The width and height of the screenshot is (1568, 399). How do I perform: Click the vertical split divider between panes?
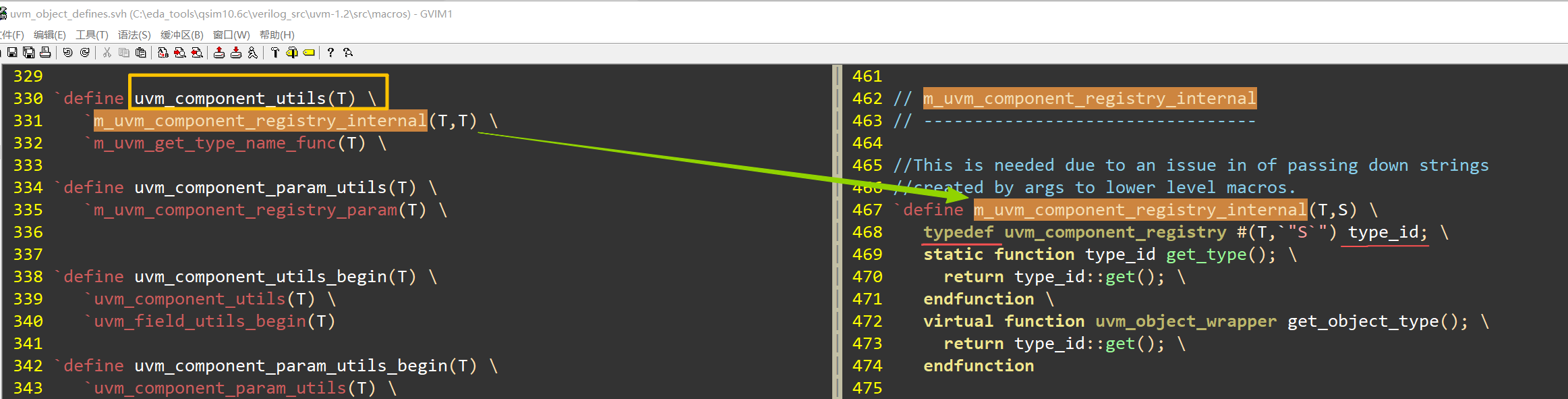pos(838,232)
